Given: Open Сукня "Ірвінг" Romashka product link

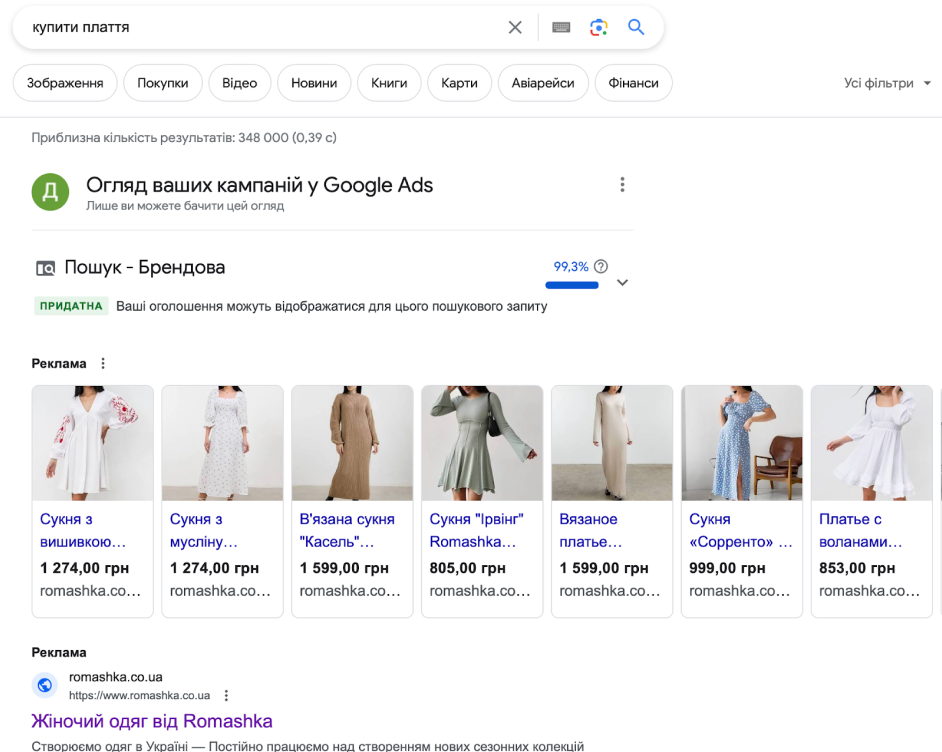Looking at the screenshot, I should pyautogui.click(x=476, y=530).
